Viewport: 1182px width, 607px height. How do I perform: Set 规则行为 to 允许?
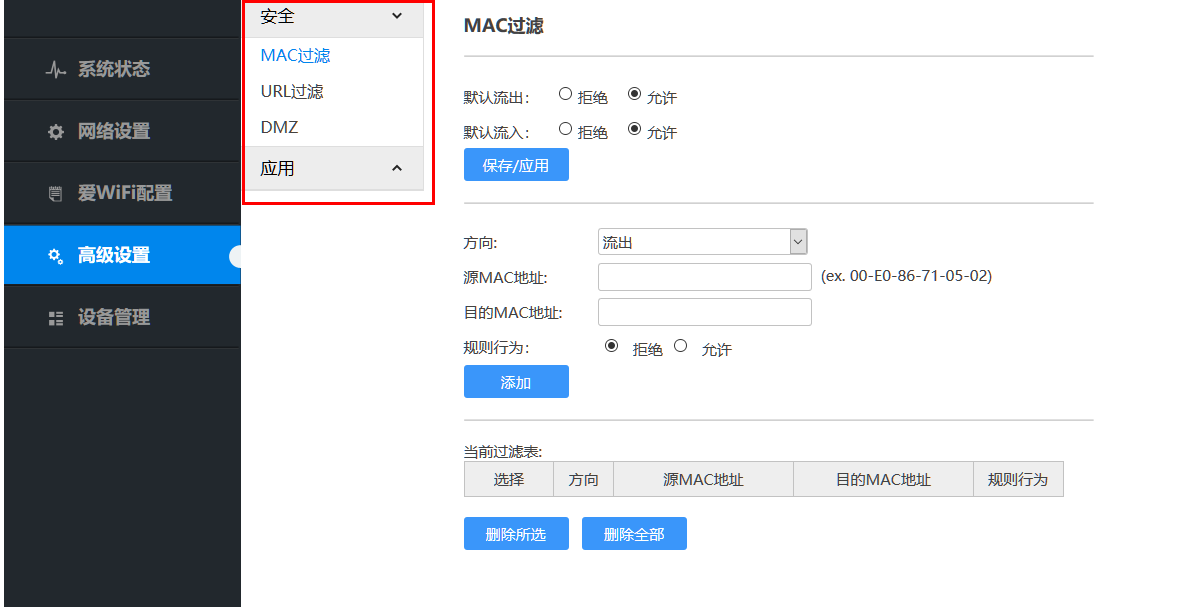coord(681,346)
